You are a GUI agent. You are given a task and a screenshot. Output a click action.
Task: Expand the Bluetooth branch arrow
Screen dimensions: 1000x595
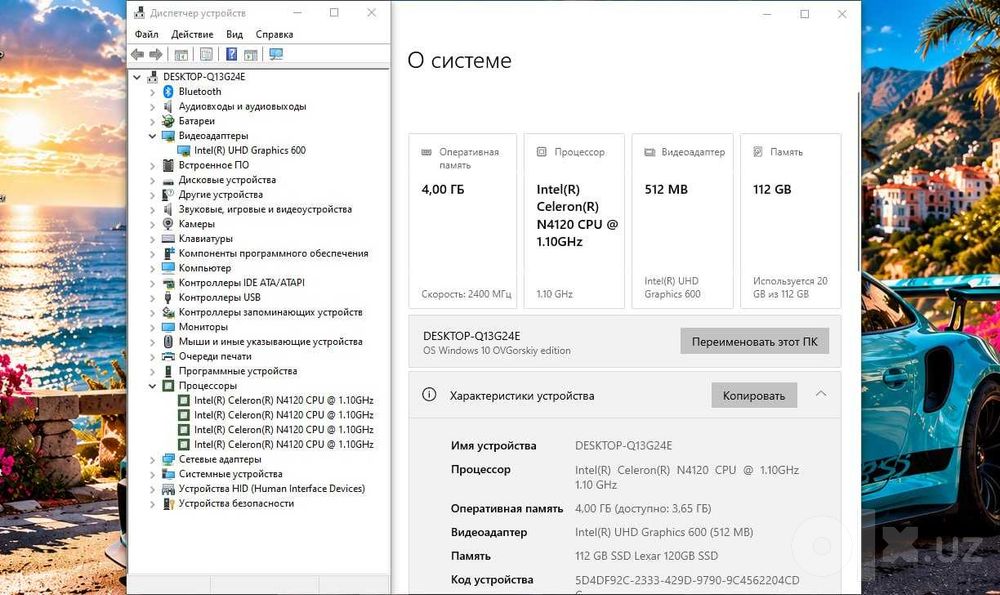pyautogui.click(x=152, y=92)
